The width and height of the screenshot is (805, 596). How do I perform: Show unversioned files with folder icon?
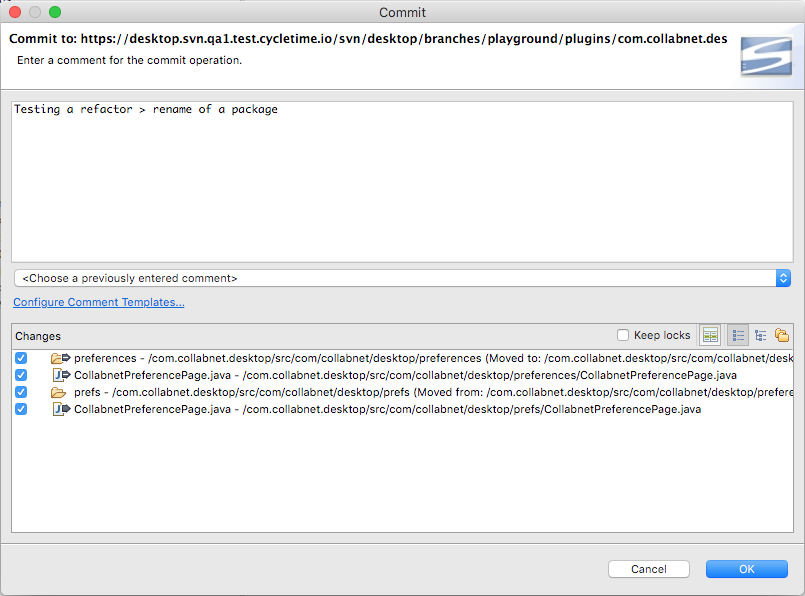[782, 333]
